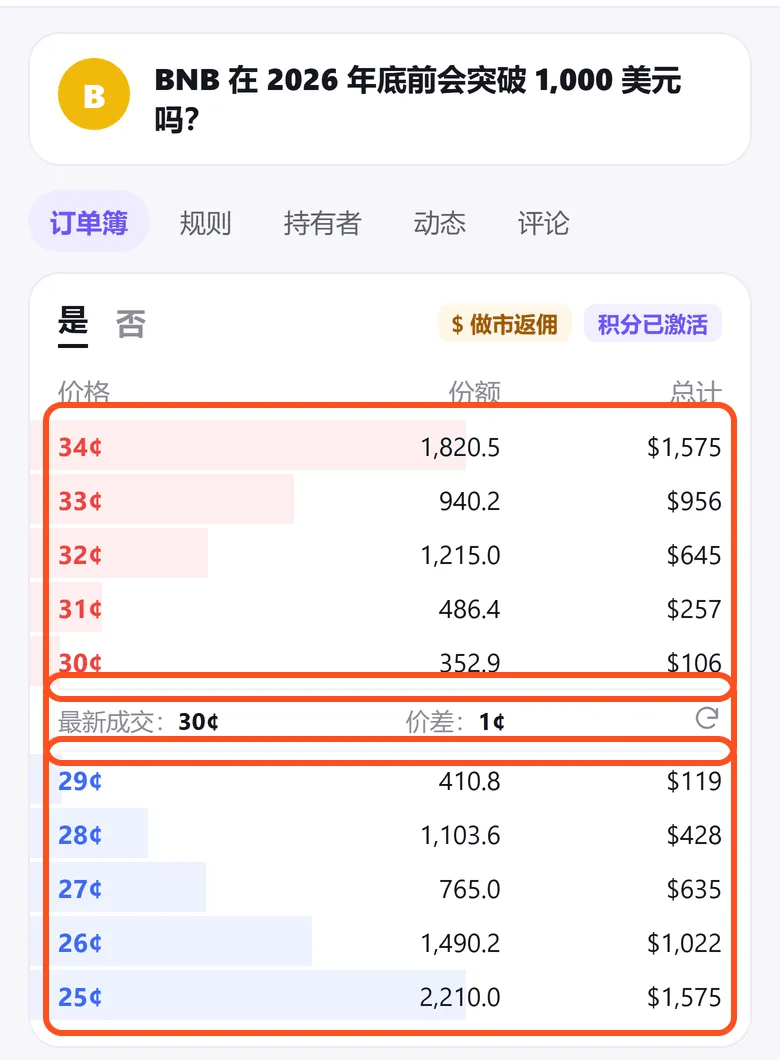Select the 26¢ bid price
The height and width of the screenshot is (1060, 780).
pos(80,943)
